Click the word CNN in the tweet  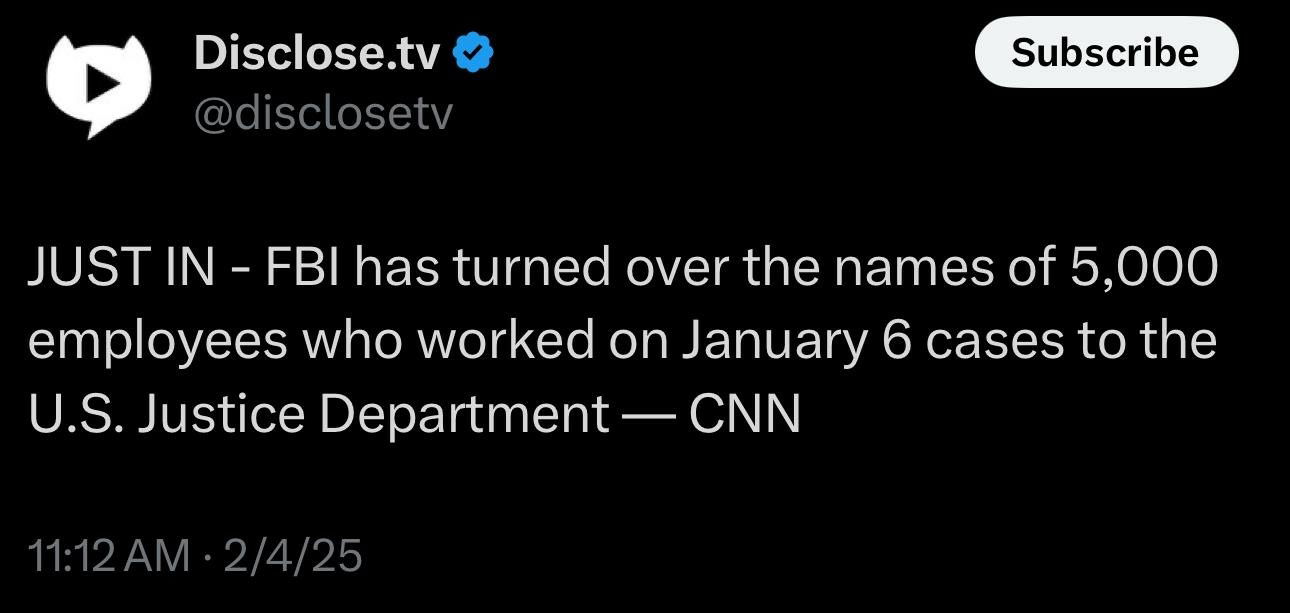click(745, 415)
